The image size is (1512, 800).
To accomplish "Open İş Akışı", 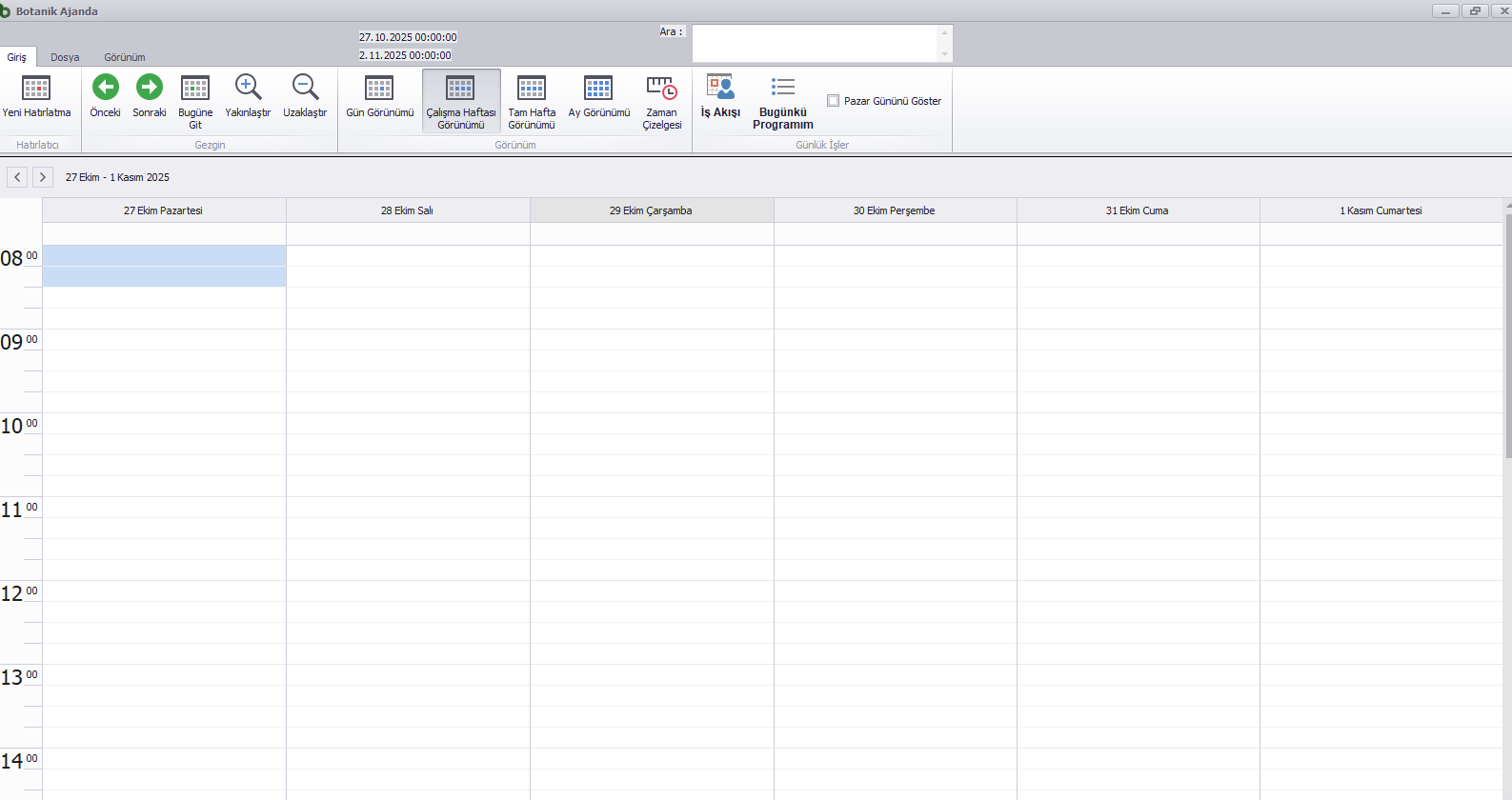I will [720, 89].
